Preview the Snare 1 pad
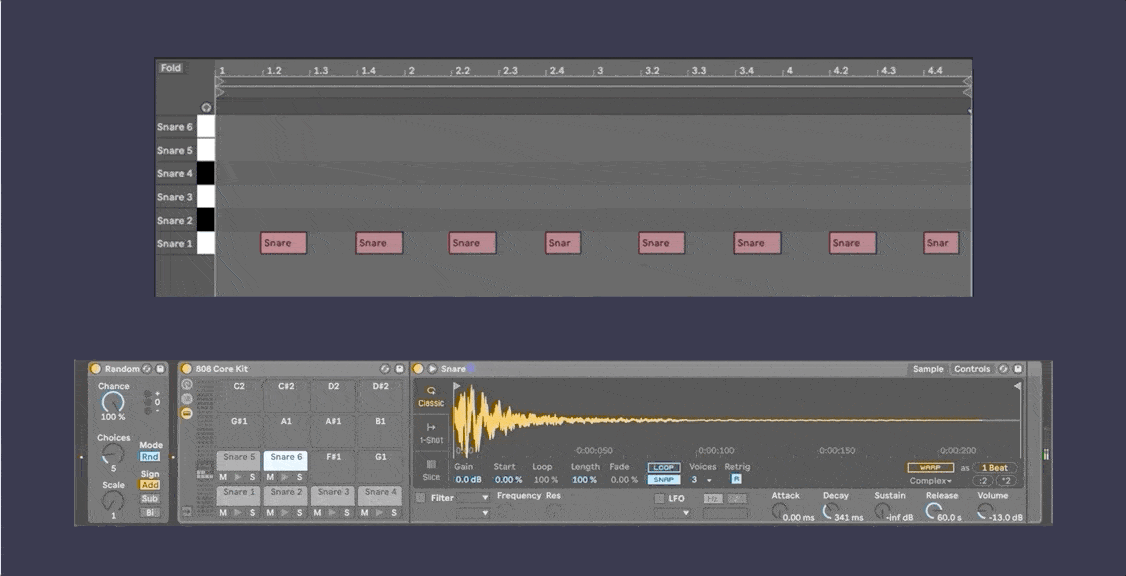This screenshot has height=576, width=1126. point(238,512)
